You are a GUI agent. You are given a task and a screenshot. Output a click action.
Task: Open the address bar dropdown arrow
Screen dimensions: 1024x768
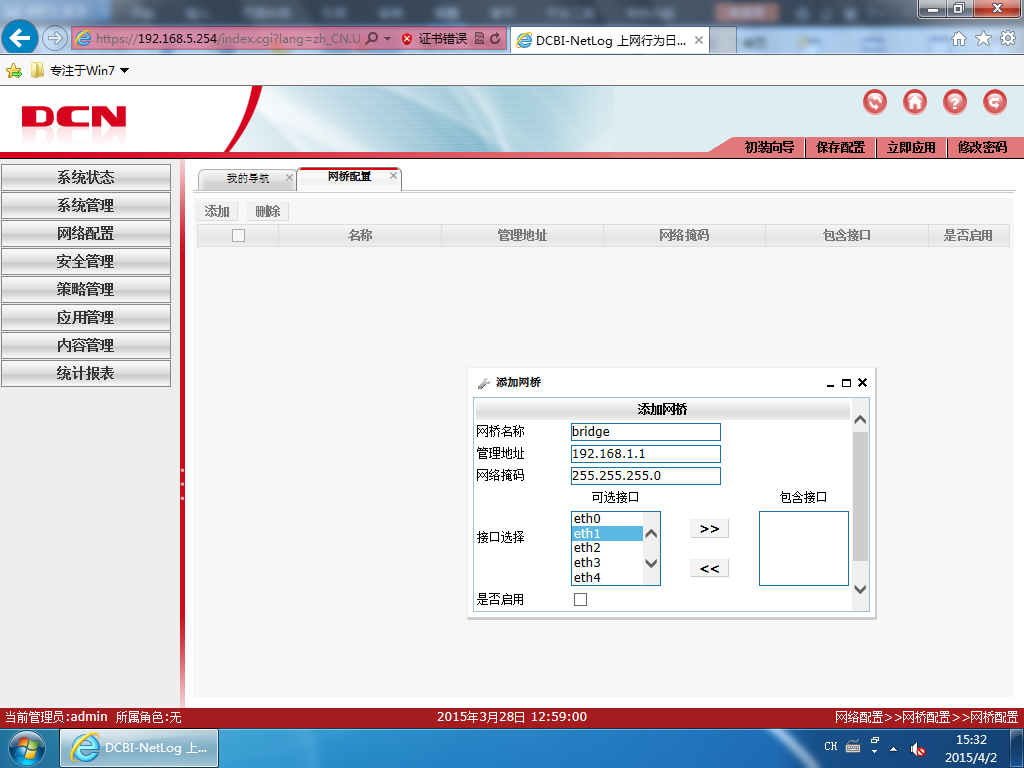[387, 39]
